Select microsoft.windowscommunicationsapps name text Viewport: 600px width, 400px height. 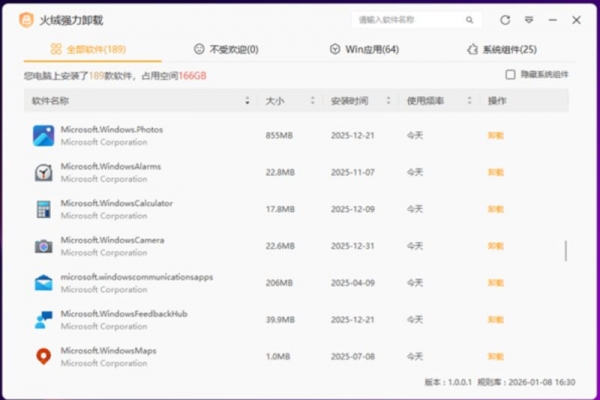(x=137, y=277)
